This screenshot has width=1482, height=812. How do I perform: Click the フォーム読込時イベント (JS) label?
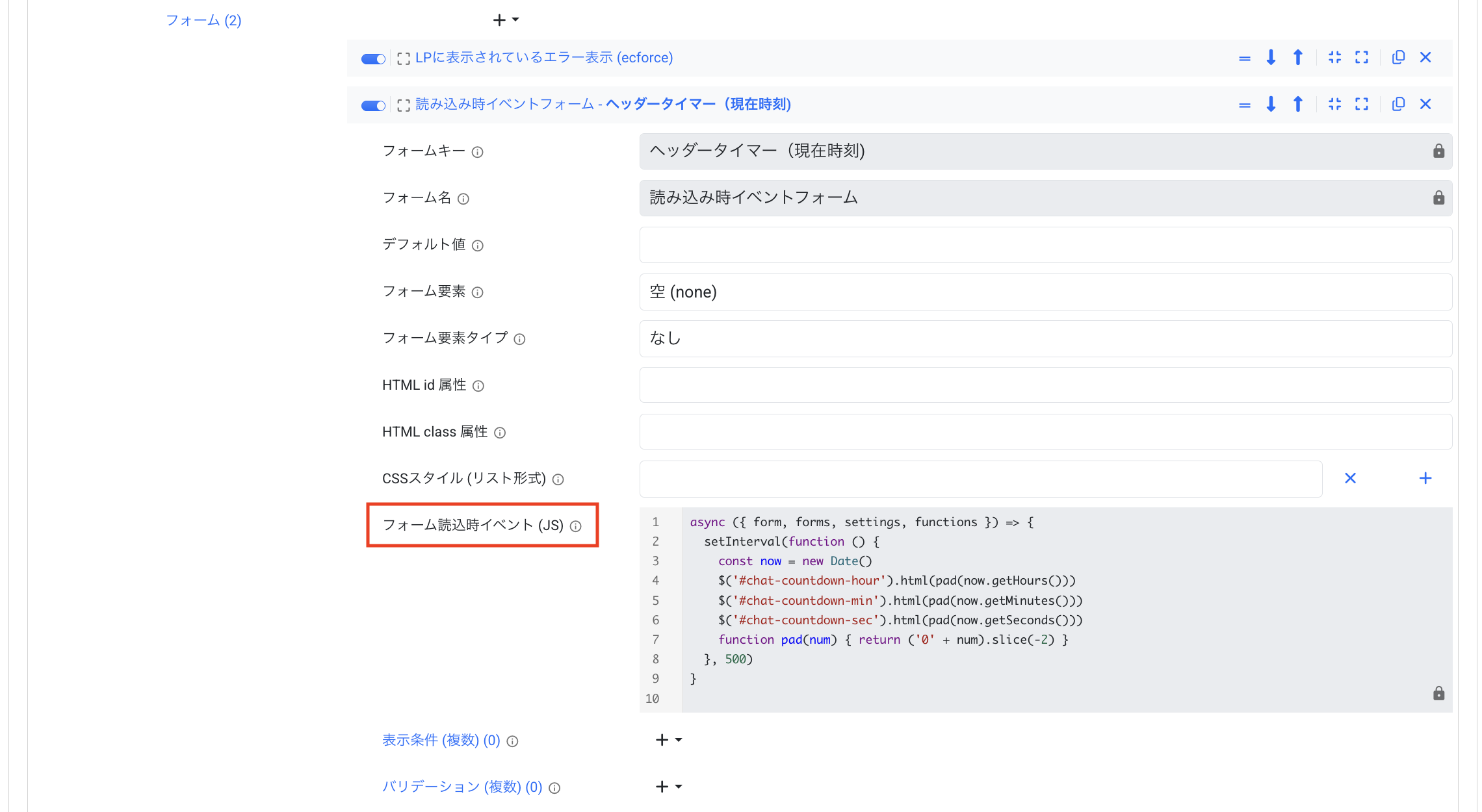coord(473,525)
